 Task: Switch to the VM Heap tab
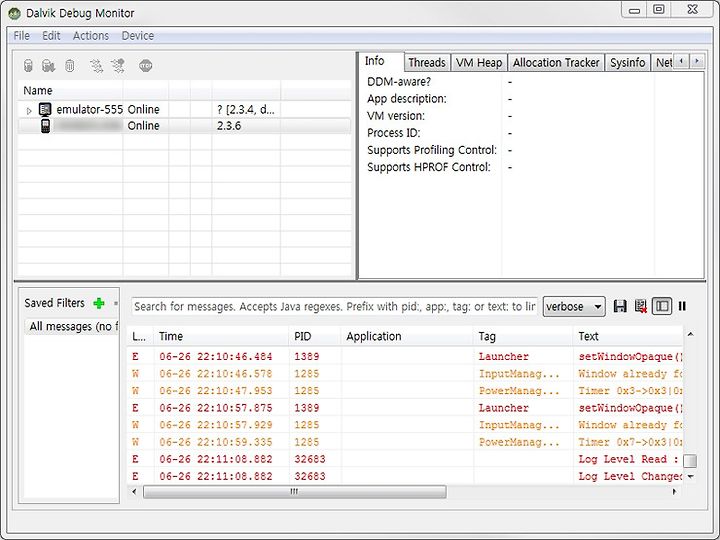coord(479,63)
